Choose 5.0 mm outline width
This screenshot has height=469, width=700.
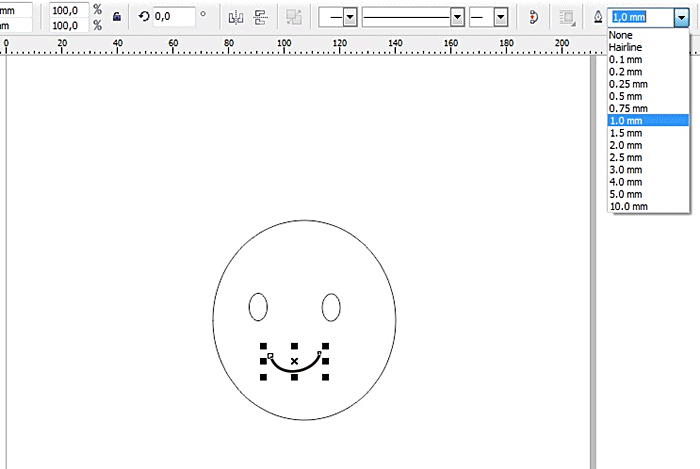tap(648, 194)
